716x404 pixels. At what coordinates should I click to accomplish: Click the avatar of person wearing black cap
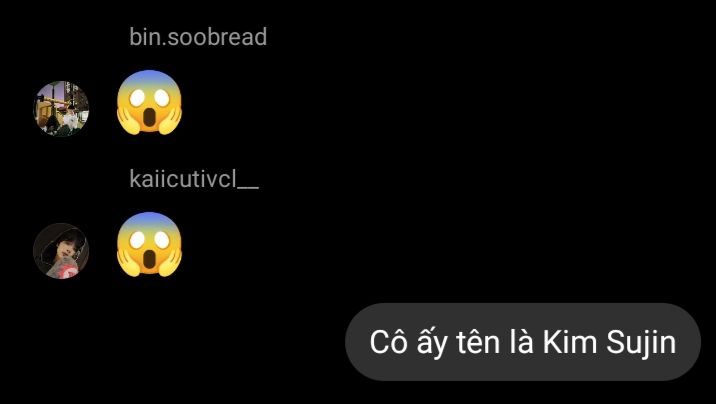(61, 251)
